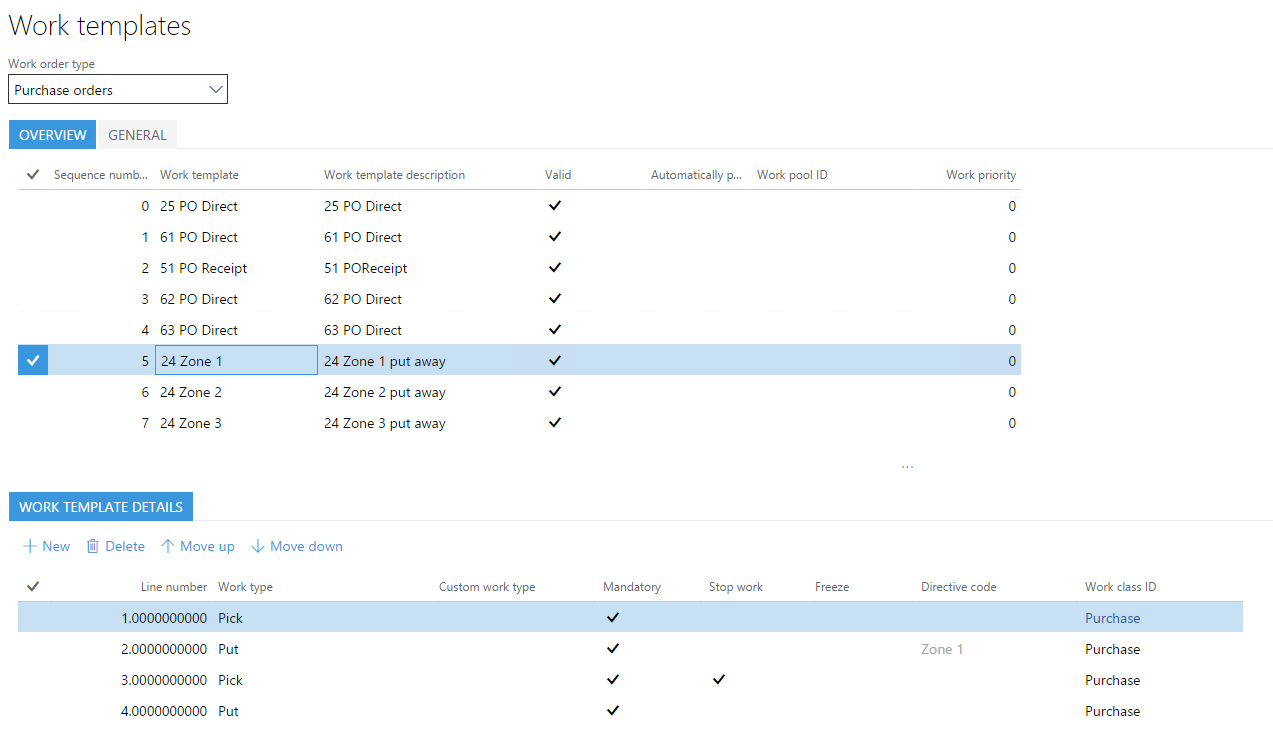Click the select-all checkmark in the Overview grid header

pos(33,175)
